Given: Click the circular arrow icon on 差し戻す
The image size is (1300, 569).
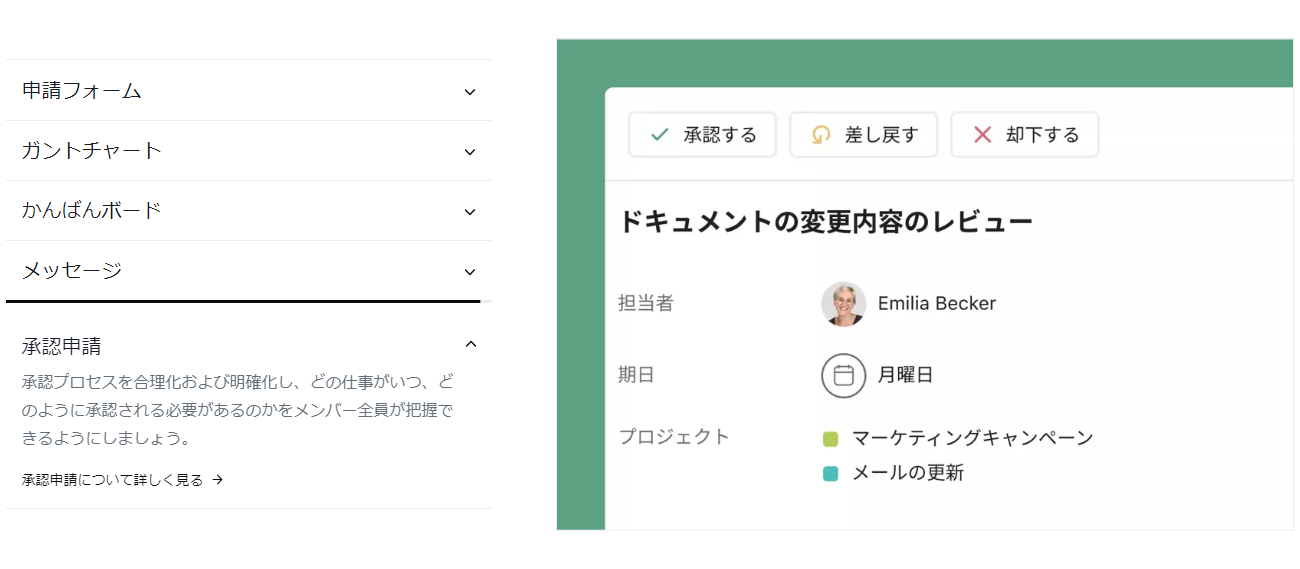Looking at the screenshot, I should 820,135.
